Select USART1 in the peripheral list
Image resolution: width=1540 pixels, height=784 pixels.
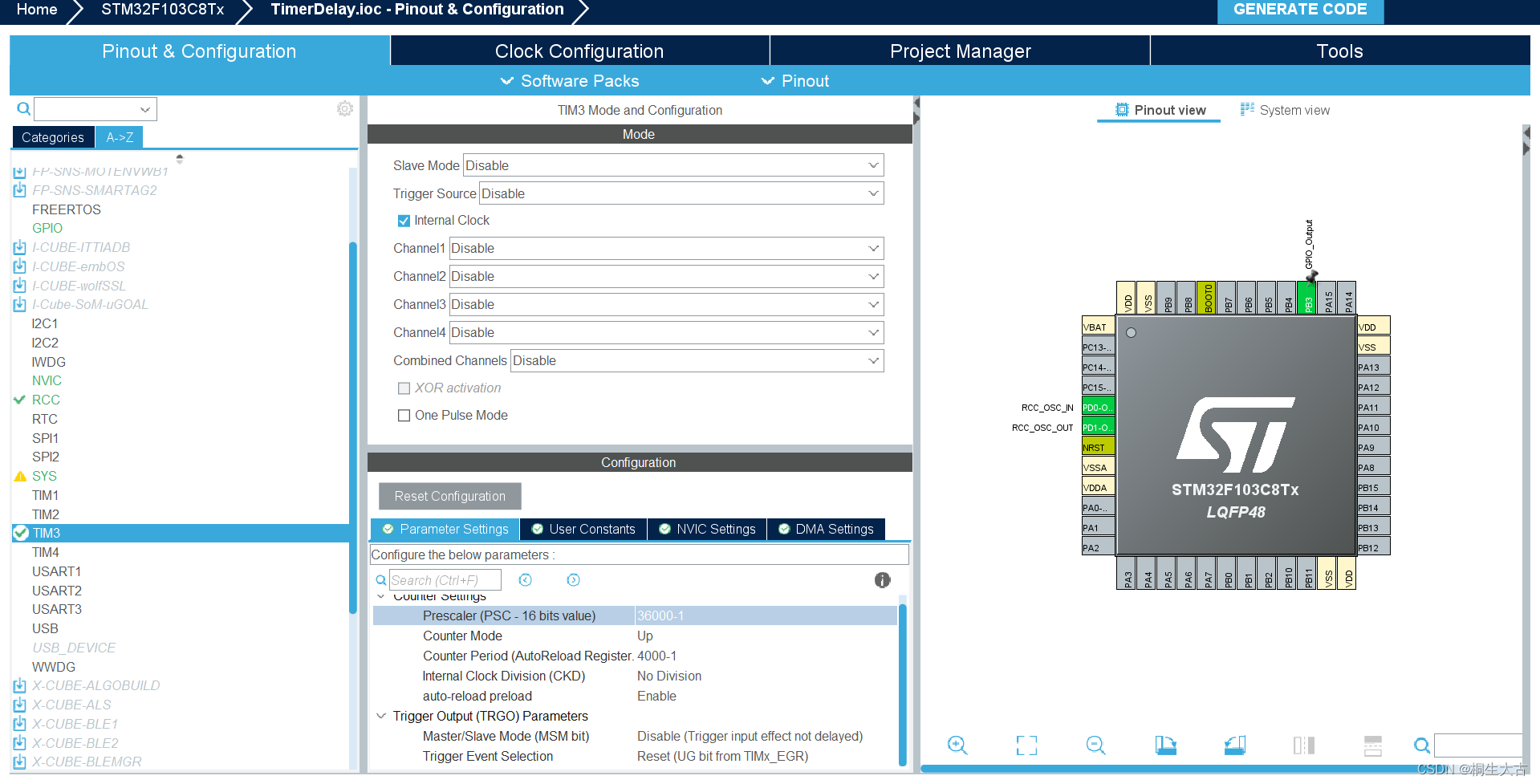pyautogui.click(x=57, y=571)
